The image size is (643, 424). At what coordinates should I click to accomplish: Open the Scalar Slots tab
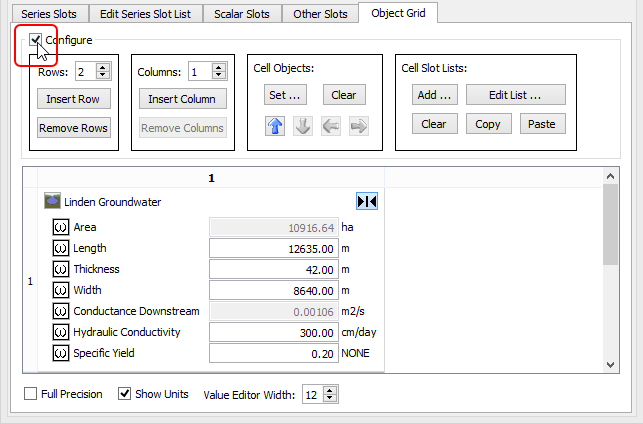tap(241, 14)
